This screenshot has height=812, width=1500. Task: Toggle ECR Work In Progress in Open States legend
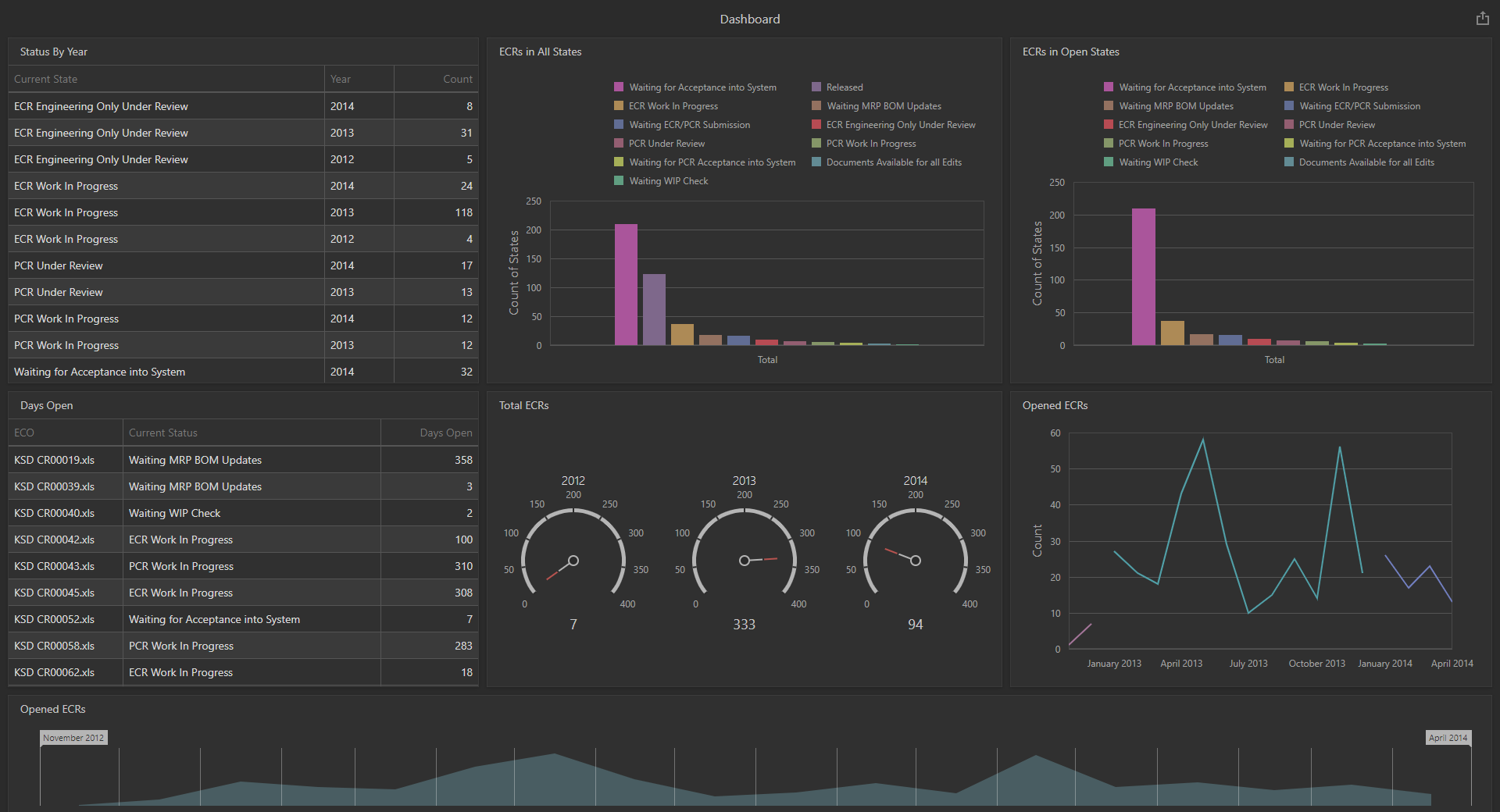1337,87
